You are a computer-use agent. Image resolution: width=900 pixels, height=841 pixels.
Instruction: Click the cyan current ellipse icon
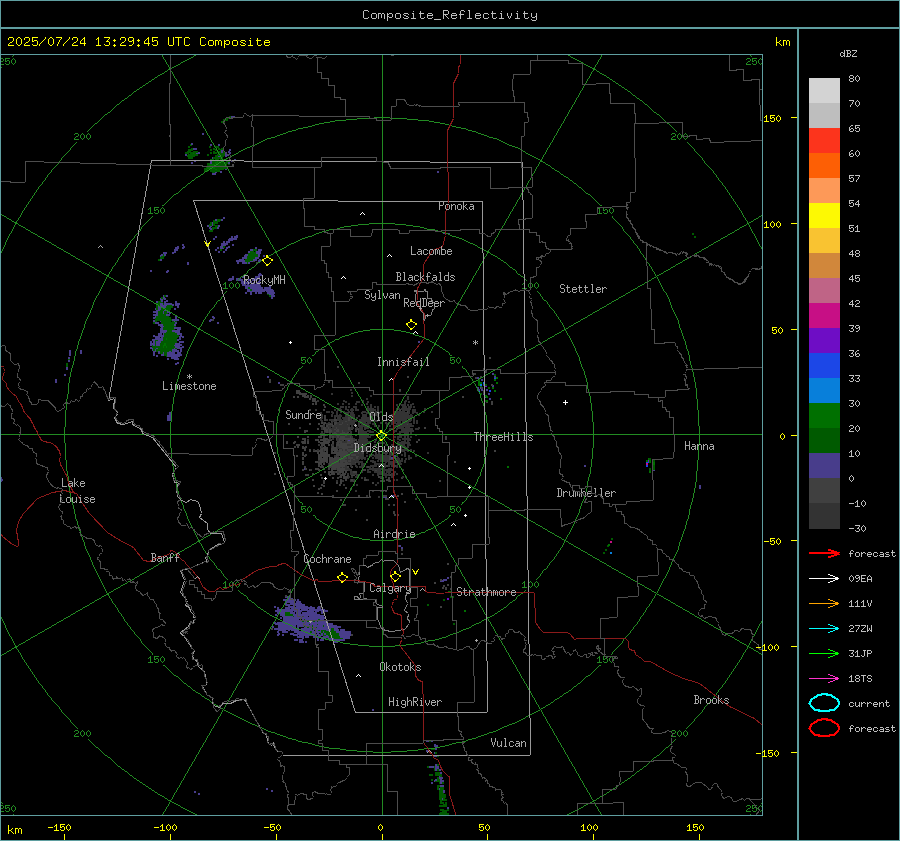(824, 703)
